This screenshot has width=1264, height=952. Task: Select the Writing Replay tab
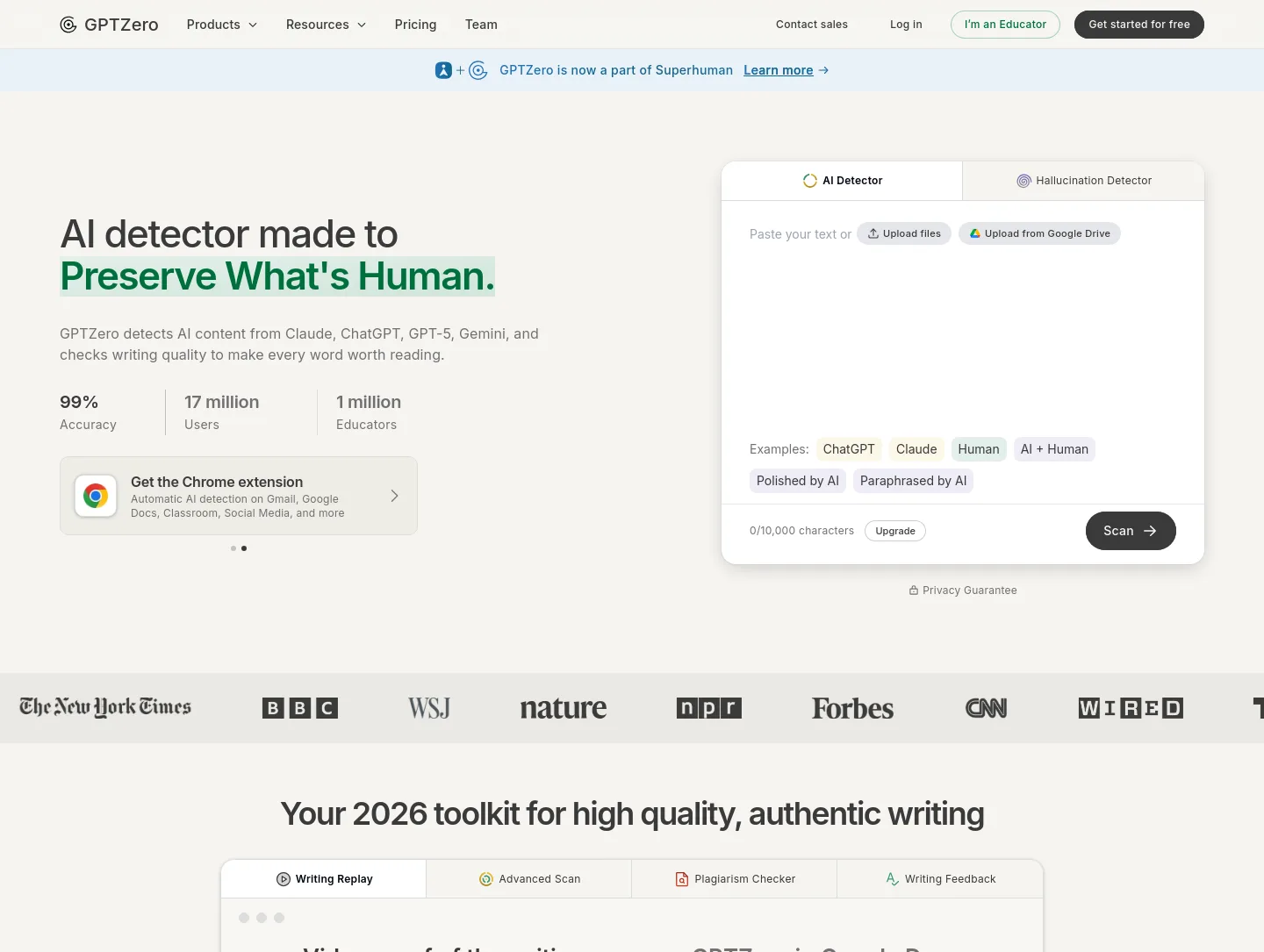pos(324,879)
